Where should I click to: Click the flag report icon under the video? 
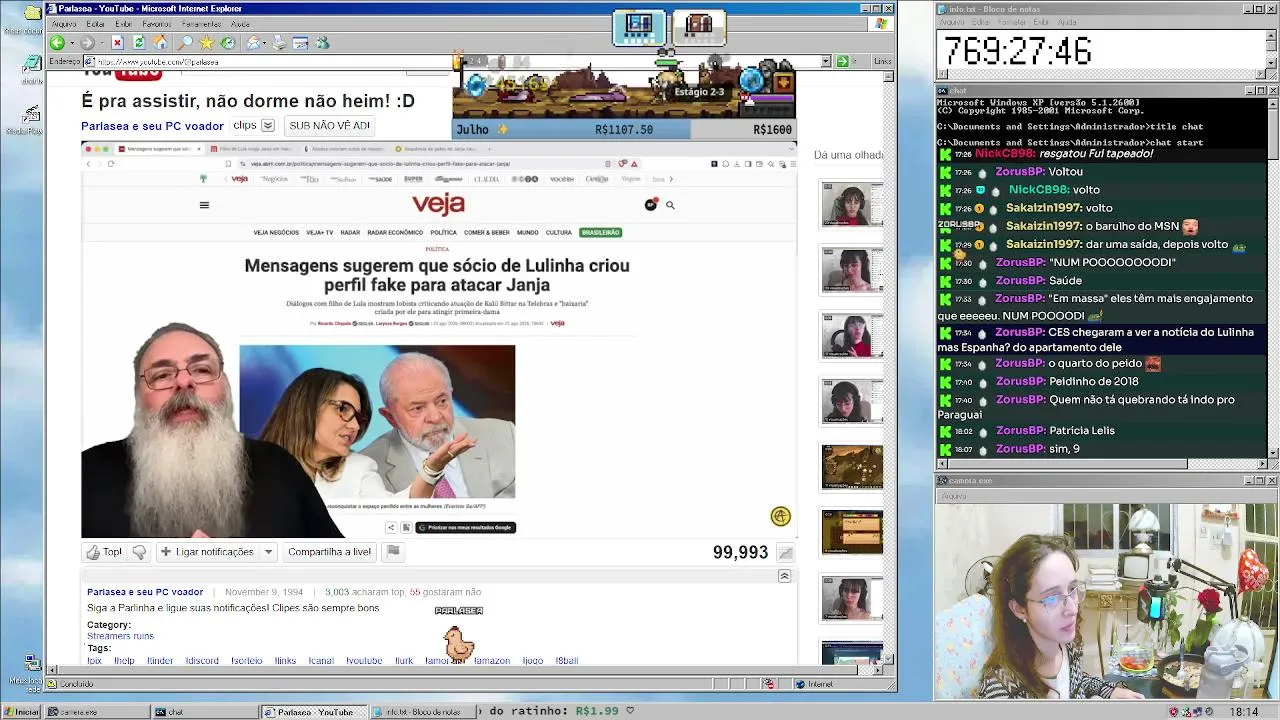(393, 551)
